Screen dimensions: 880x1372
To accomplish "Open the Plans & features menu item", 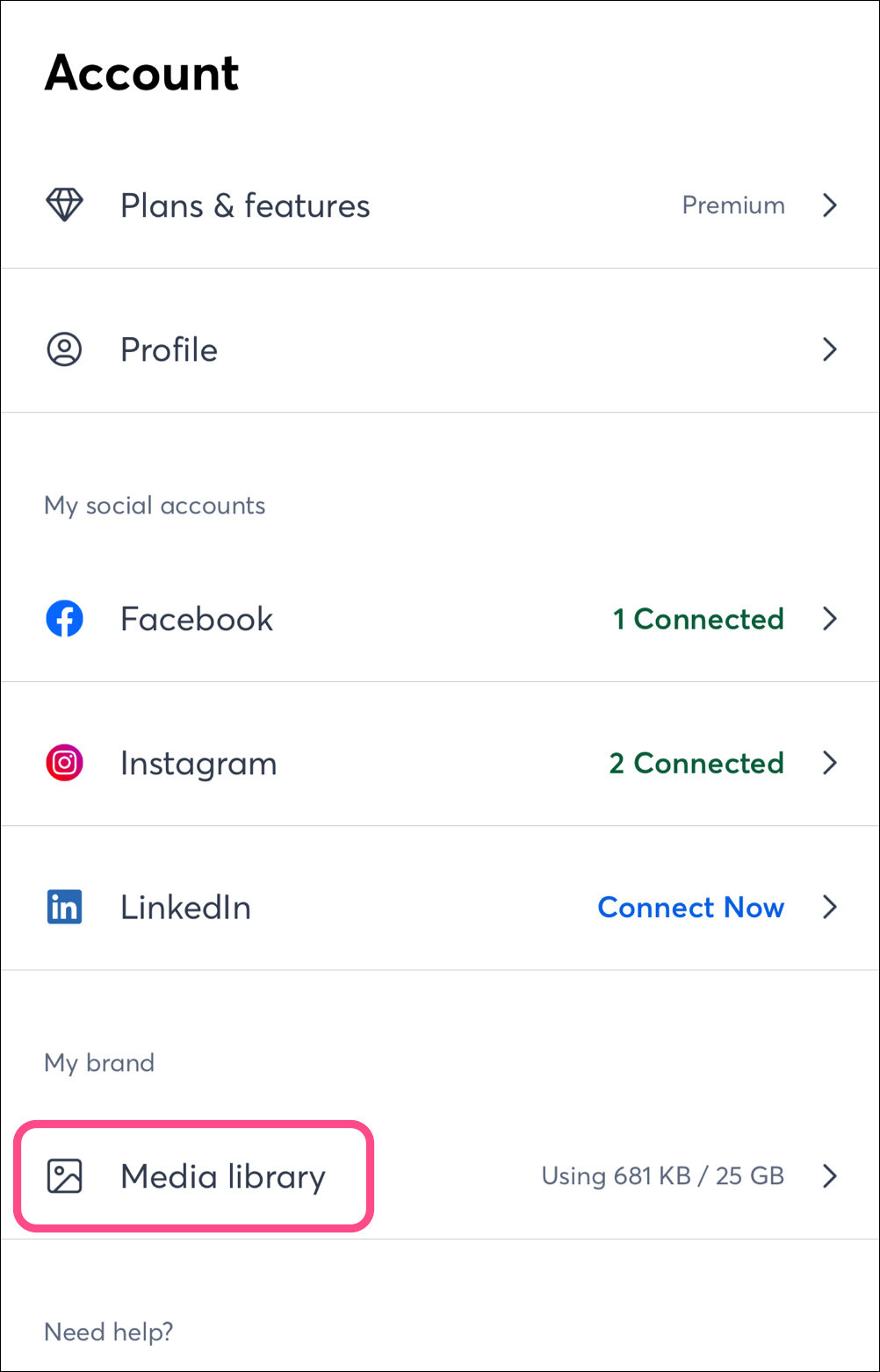I will [x=245, y=205].
